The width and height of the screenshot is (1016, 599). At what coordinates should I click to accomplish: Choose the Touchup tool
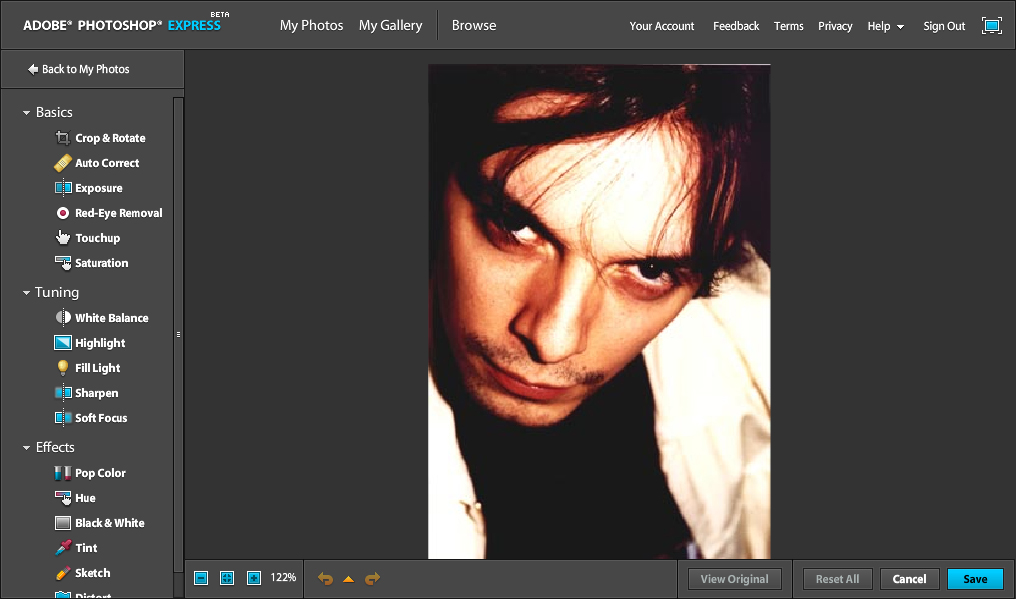coord(97,238)
